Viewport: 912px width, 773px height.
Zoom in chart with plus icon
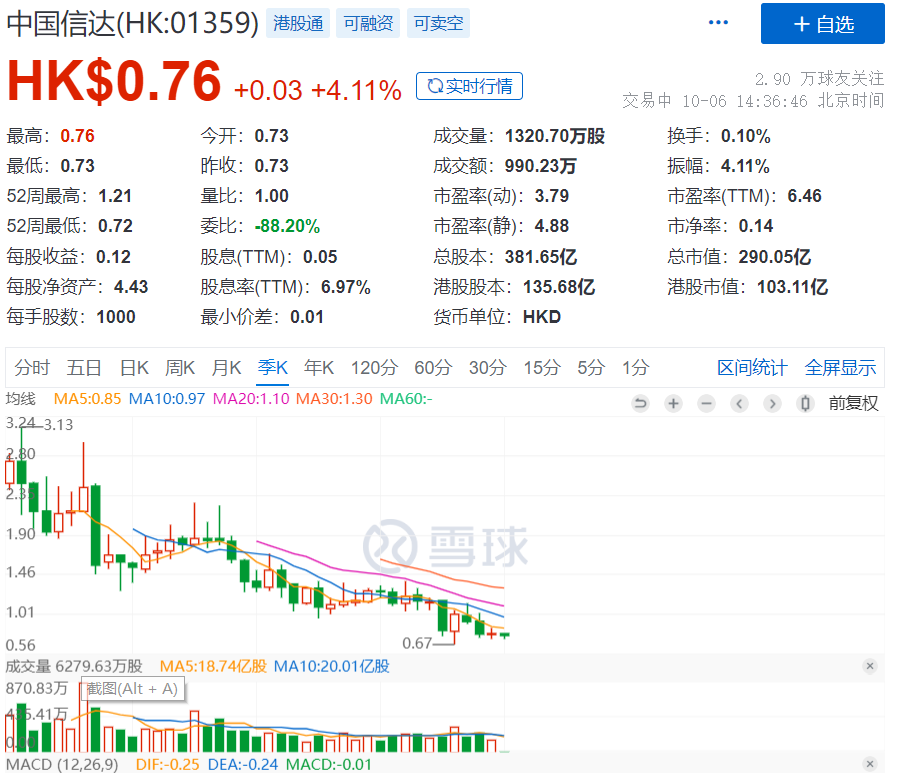(x=674, y=403)
